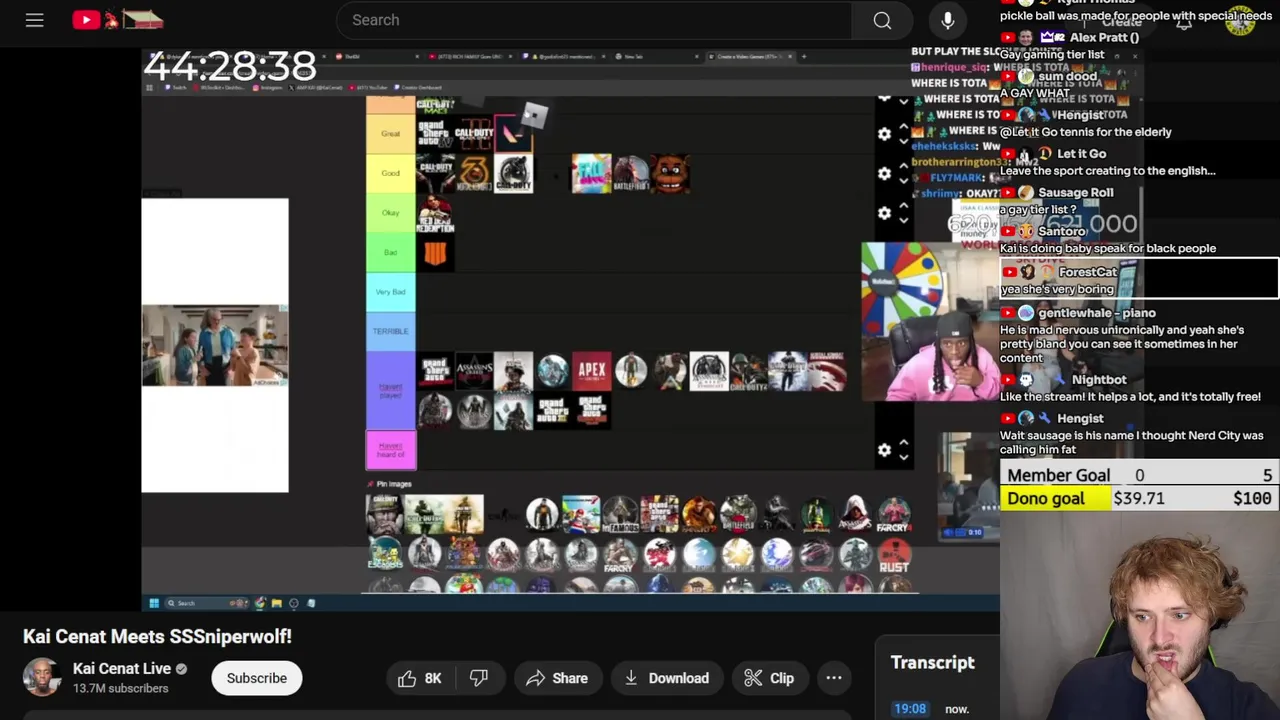
Task: Pick Five Nights at Freddy's bear icon
Action: [671, 173]
